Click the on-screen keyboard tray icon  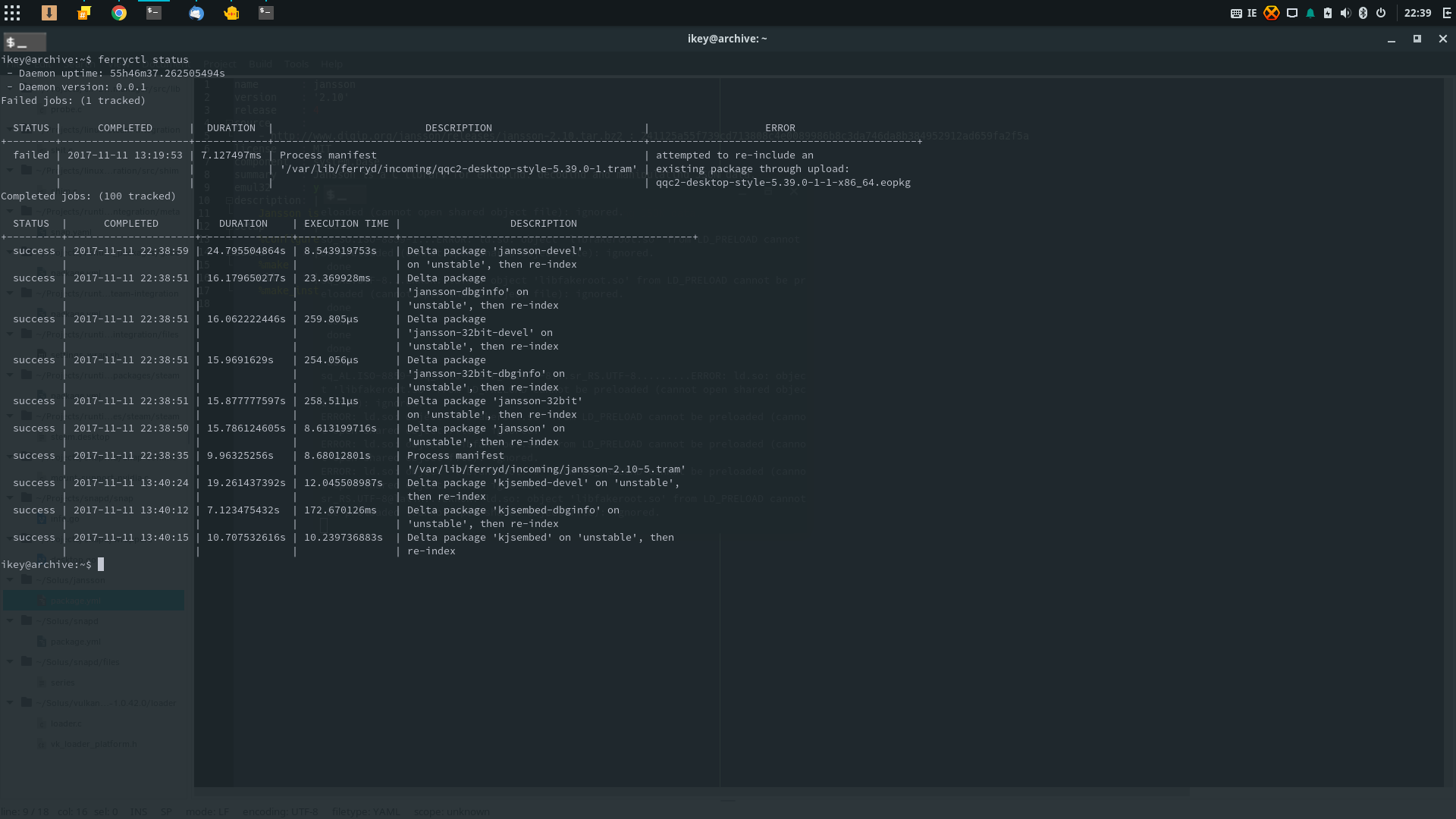click(1236, 13)
